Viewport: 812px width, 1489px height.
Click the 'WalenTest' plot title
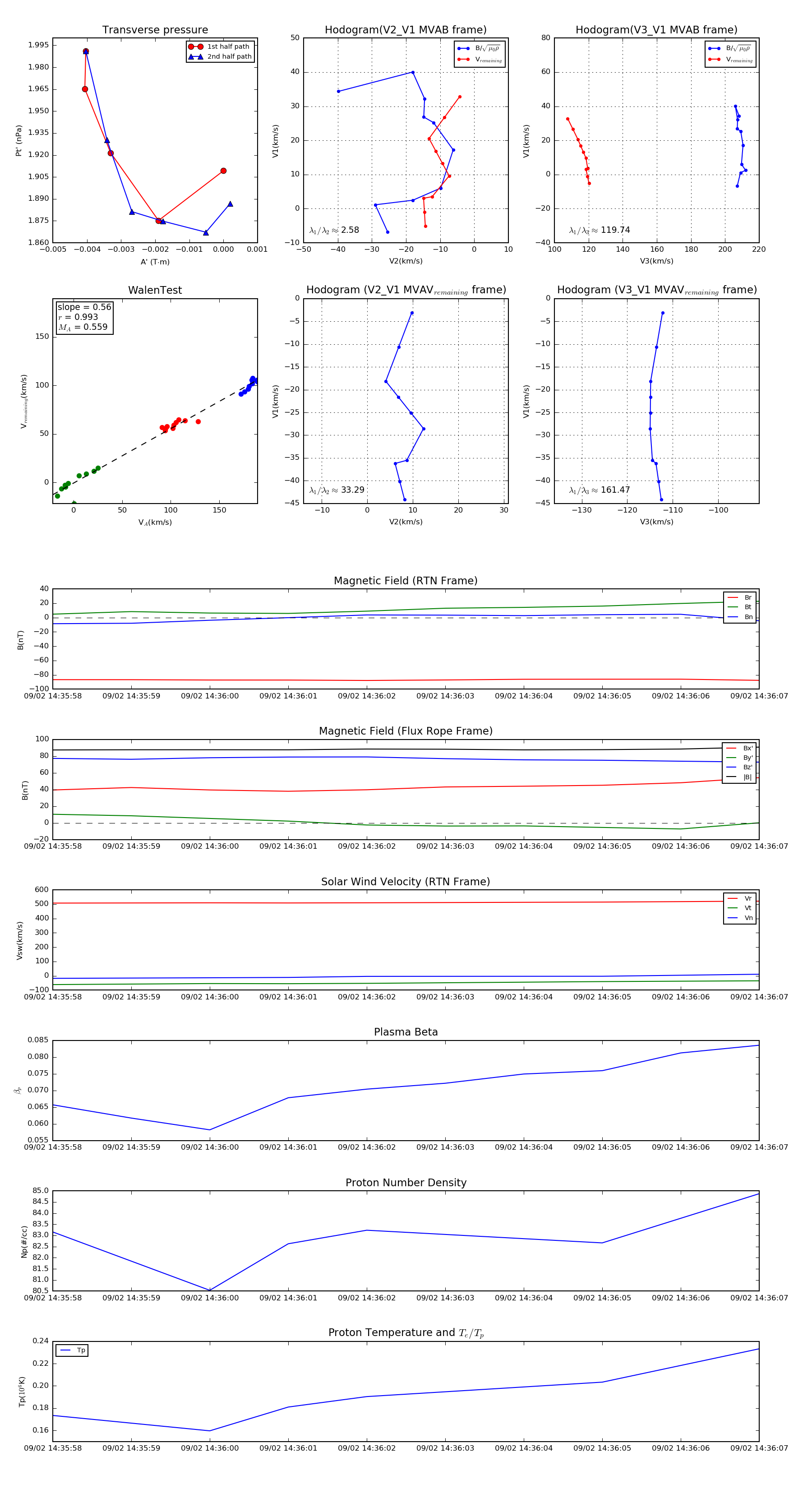pyautogui.click(x=155, y=290)
